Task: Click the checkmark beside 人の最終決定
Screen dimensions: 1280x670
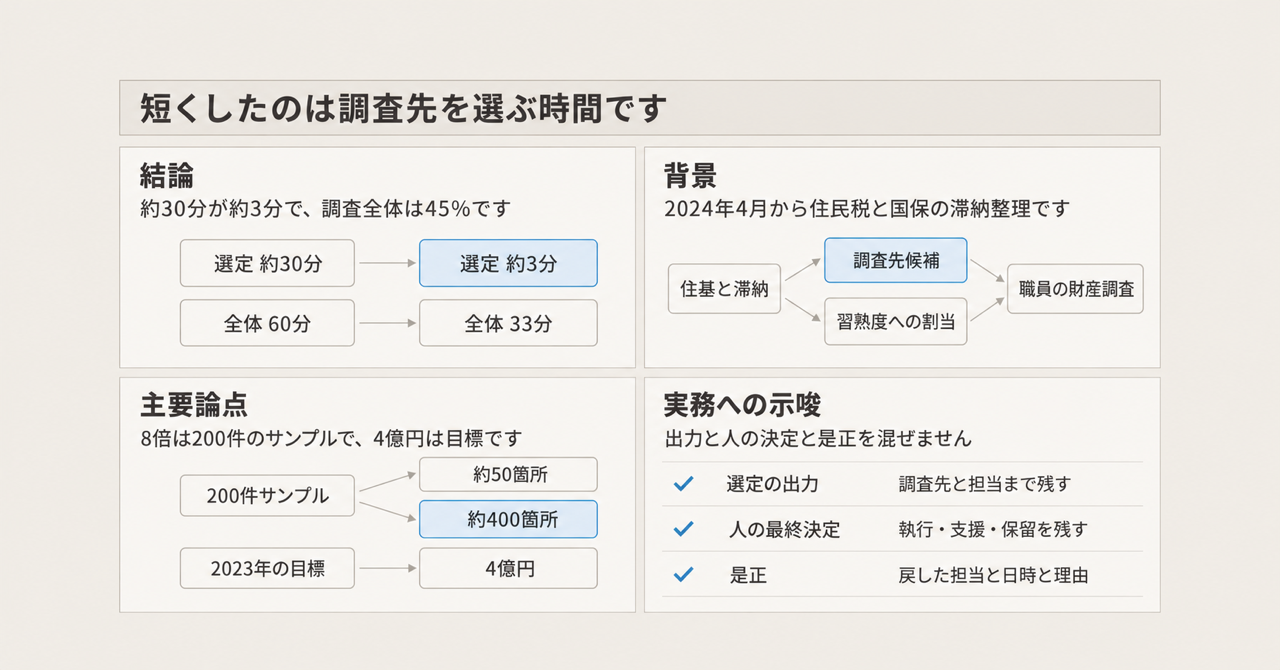Action: tap(683, 529)
